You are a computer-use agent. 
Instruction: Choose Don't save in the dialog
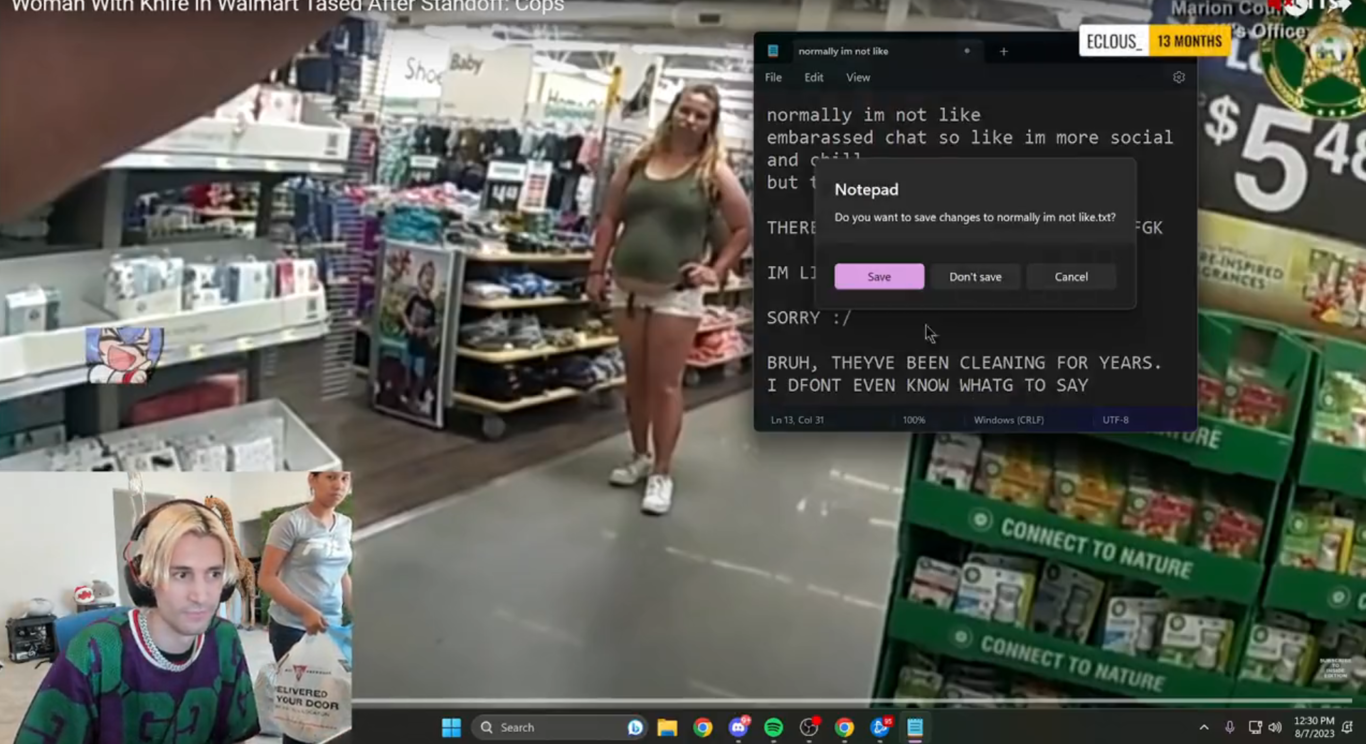coord(975,277)
